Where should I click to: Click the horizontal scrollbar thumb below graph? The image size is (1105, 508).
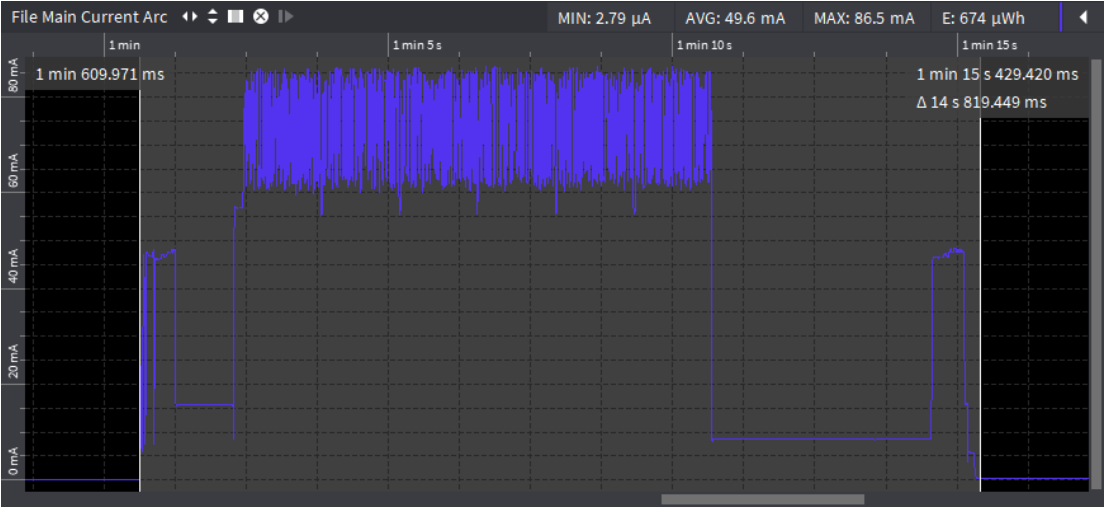(763, 499)
